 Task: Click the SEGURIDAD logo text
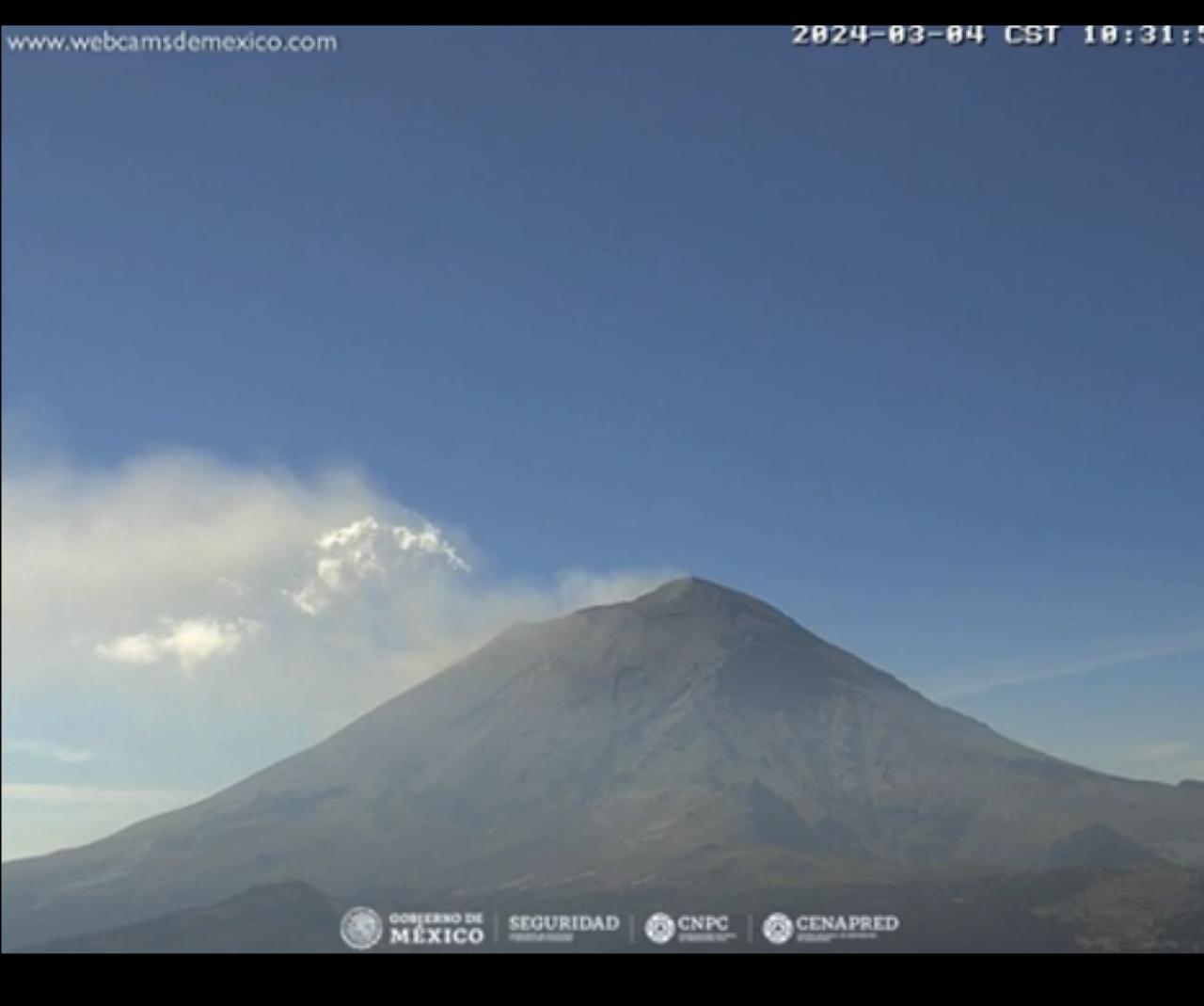[563, 925]
